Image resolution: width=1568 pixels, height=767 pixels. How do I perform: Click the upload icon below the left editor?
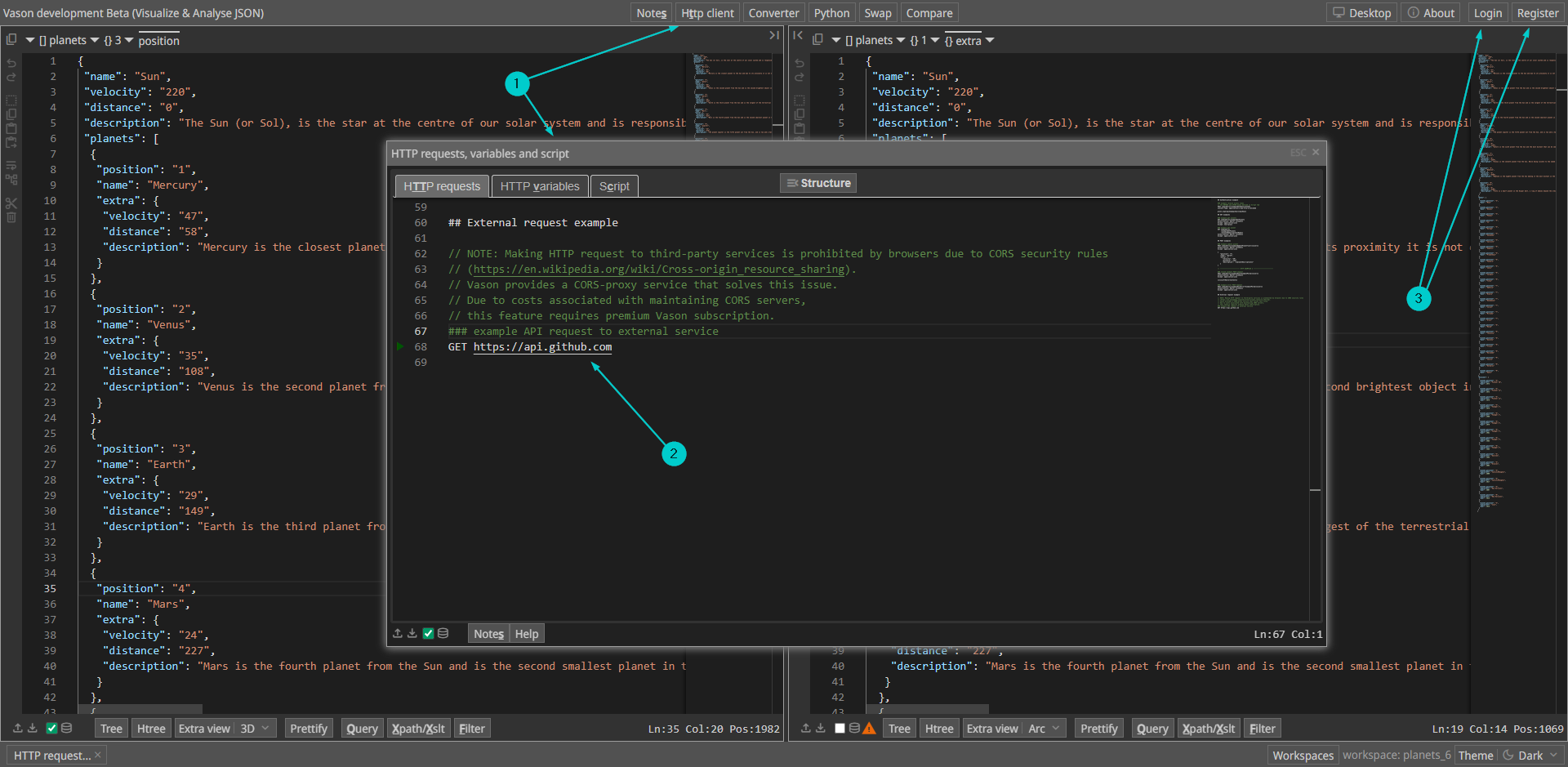18,728
